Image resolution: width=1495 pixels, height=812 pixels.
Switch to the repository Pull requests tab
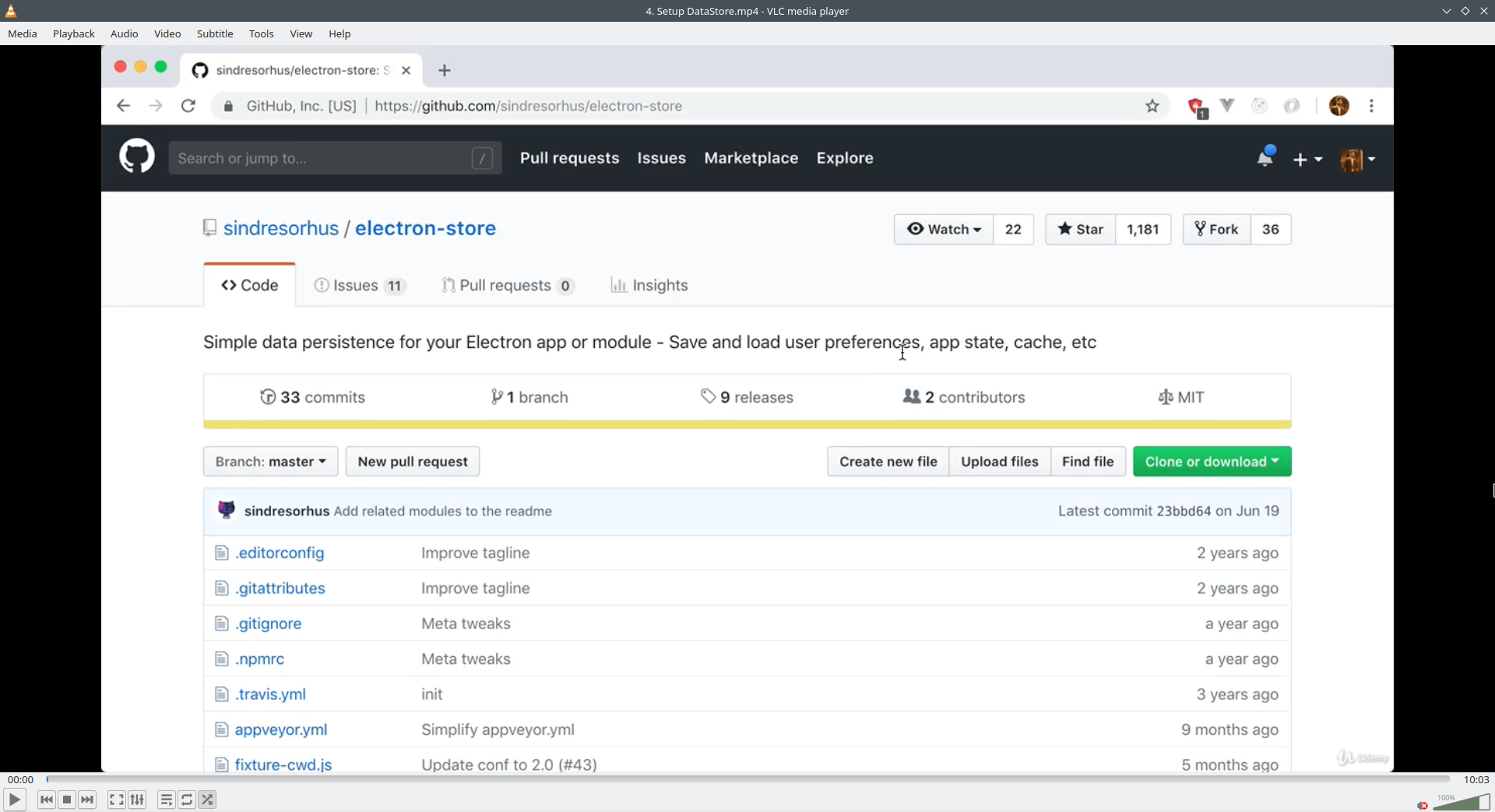(x=508, y=285)
